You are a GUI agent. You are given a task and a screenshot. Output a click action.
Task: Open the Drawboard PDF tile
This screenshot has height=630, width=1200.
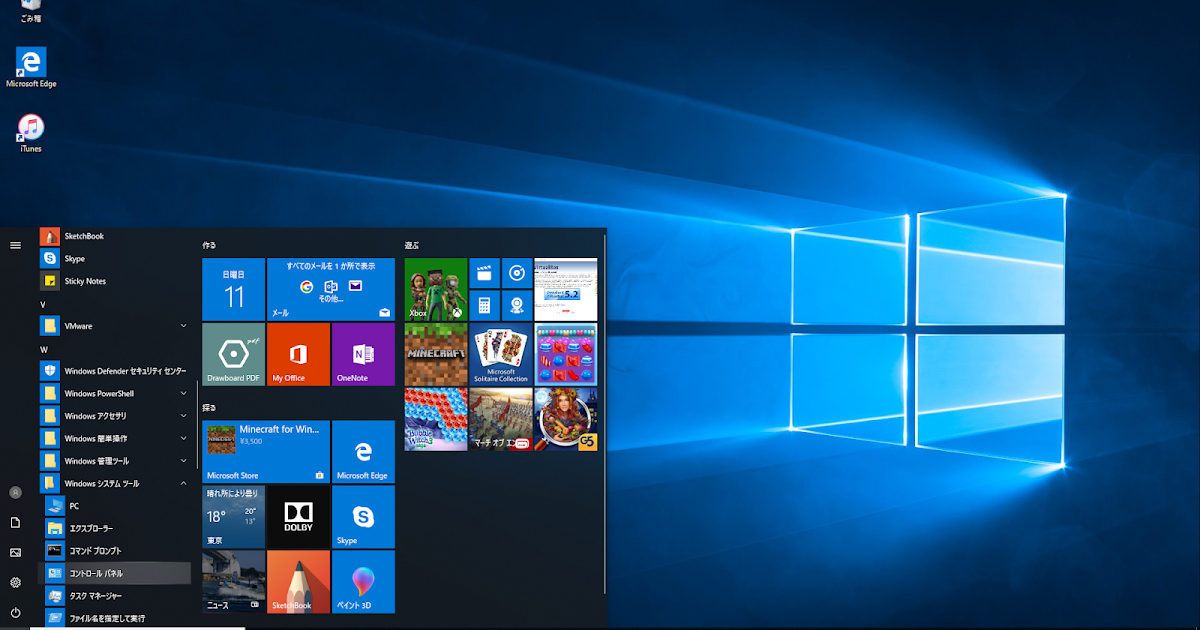(234, 354)
